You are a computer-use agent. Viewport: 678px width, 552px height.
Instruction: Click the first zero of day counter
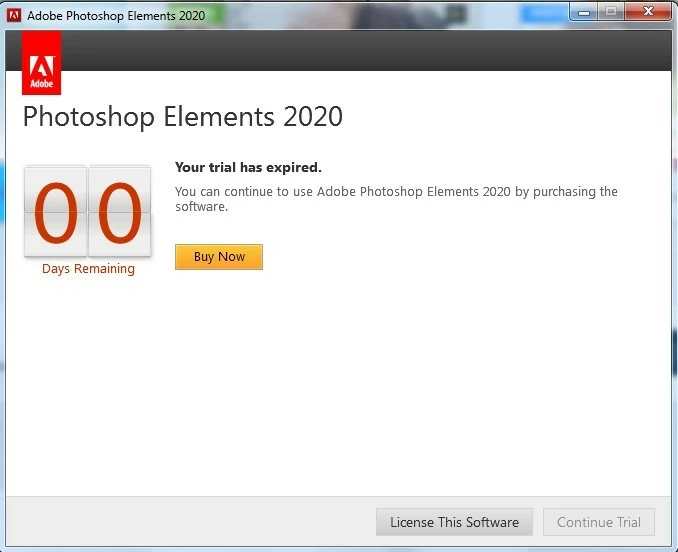[x=55, y=211]
